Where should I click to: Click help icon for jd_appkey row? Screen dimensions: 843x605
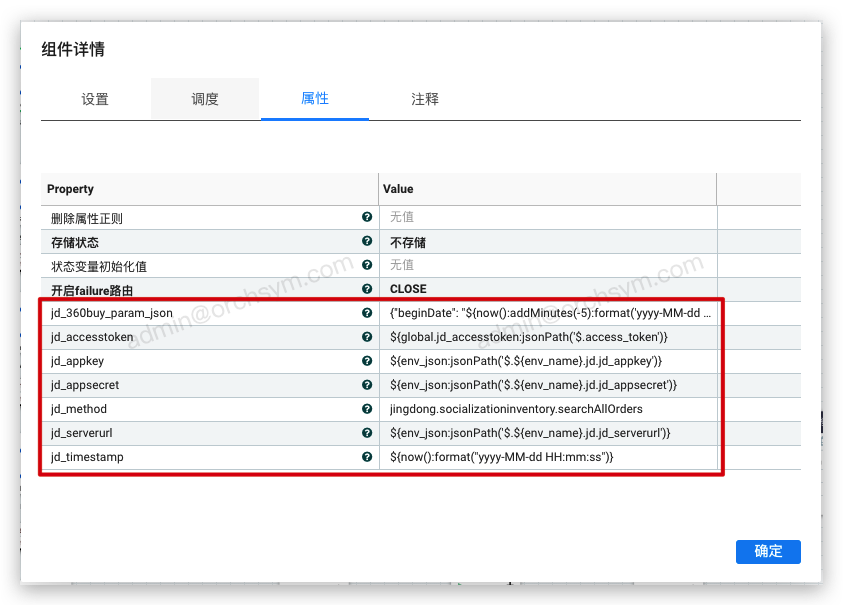pos(367,361)
